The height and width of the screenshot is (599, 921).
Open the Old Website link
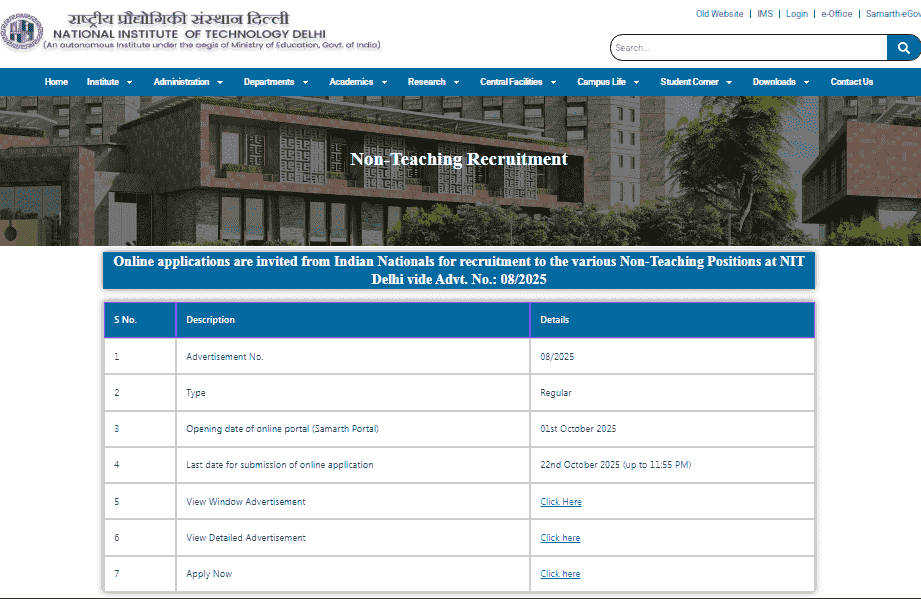tap(719, 14)
